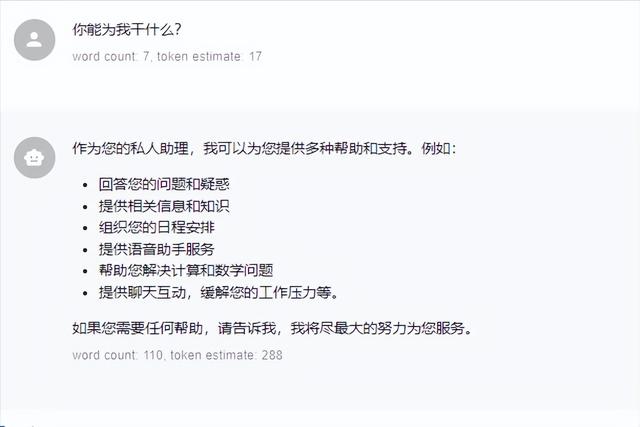Screen dimensions: 640x427
Task: Click the bullet dot before "组织您的日程安排"
Action: point(86,228)
